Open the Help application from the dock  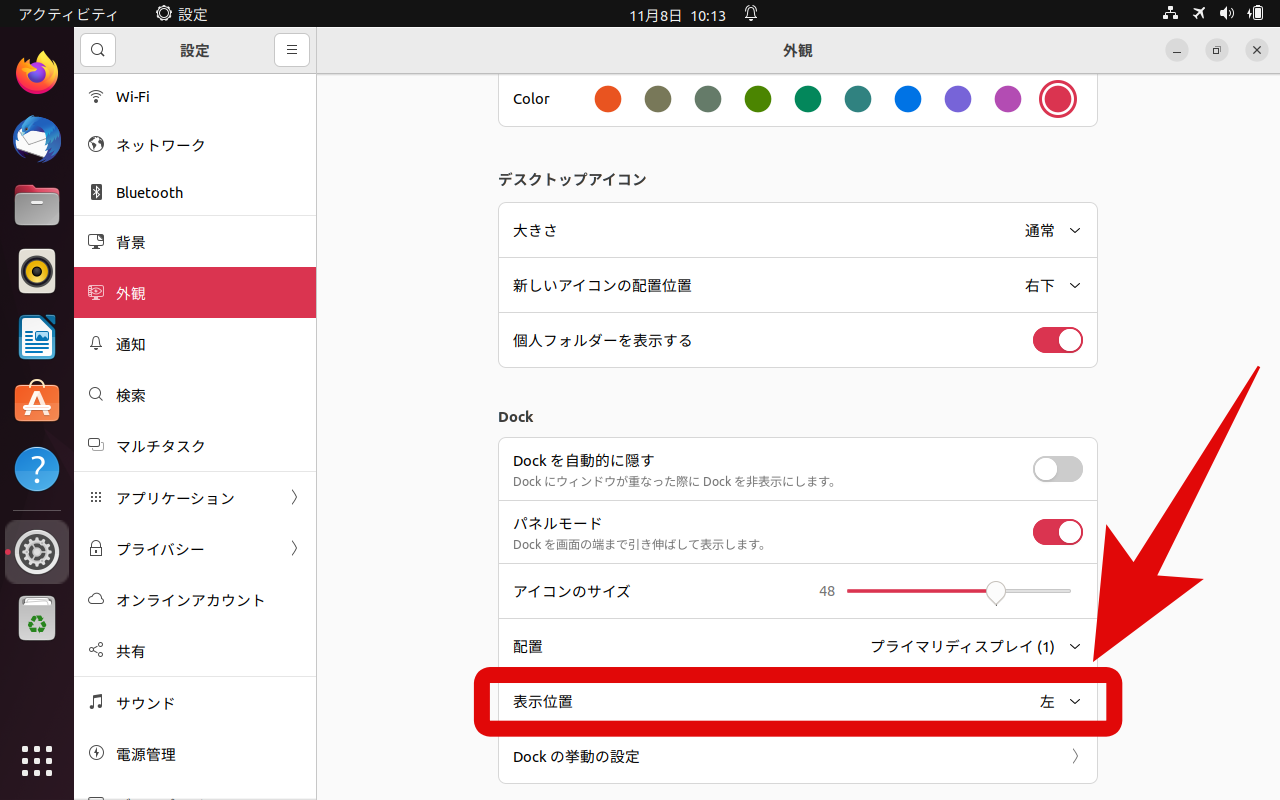click(36, 468)
